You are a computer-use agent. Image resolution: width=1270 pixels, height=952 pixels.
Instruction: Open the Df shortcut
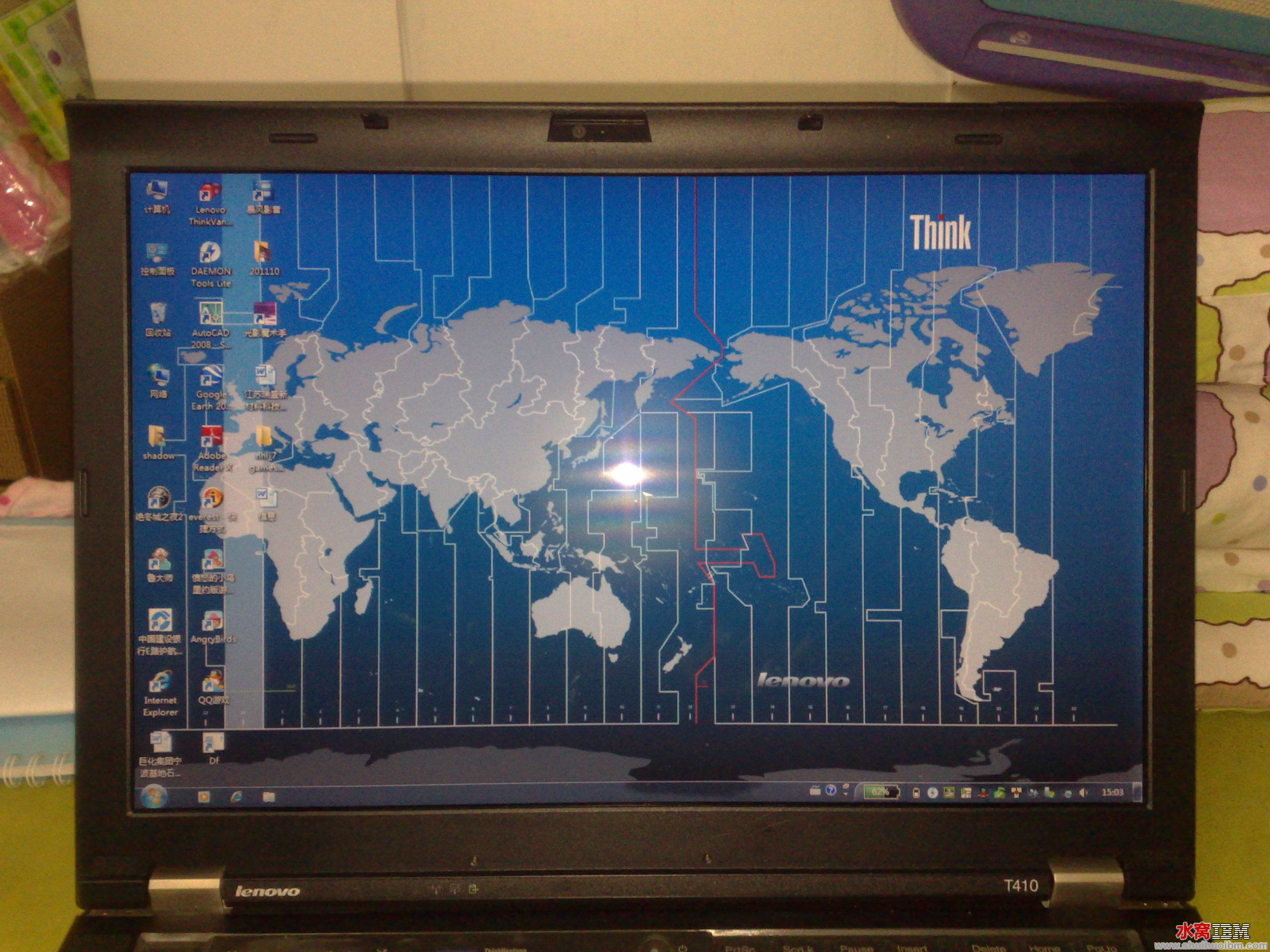(214, 749)
